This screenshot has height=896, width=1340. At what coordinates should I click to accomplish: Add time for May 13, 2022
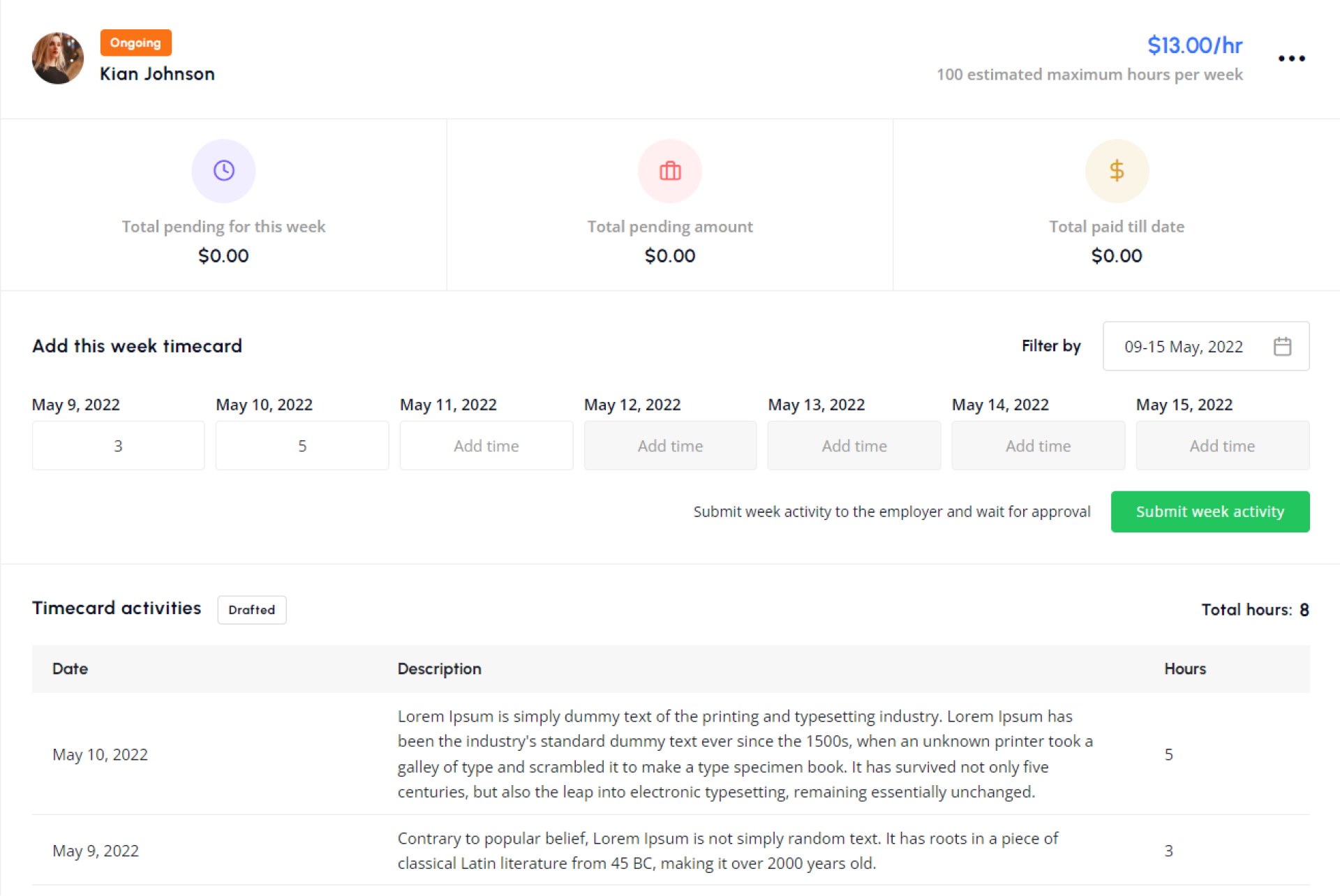click(854, 445)
